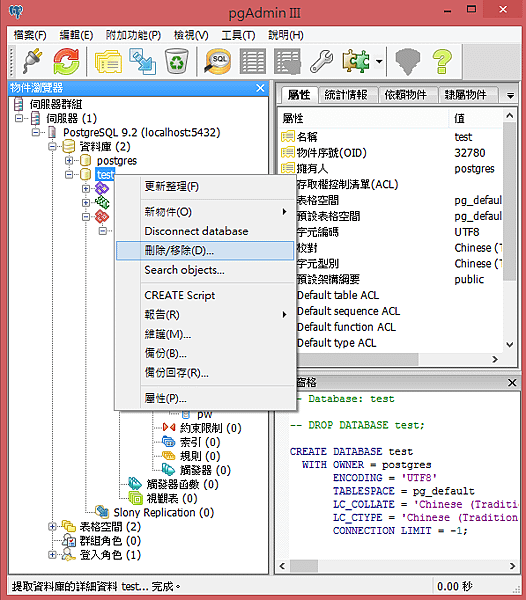
Task: Switch to the 依賴物件 tab
Action: 406,95
